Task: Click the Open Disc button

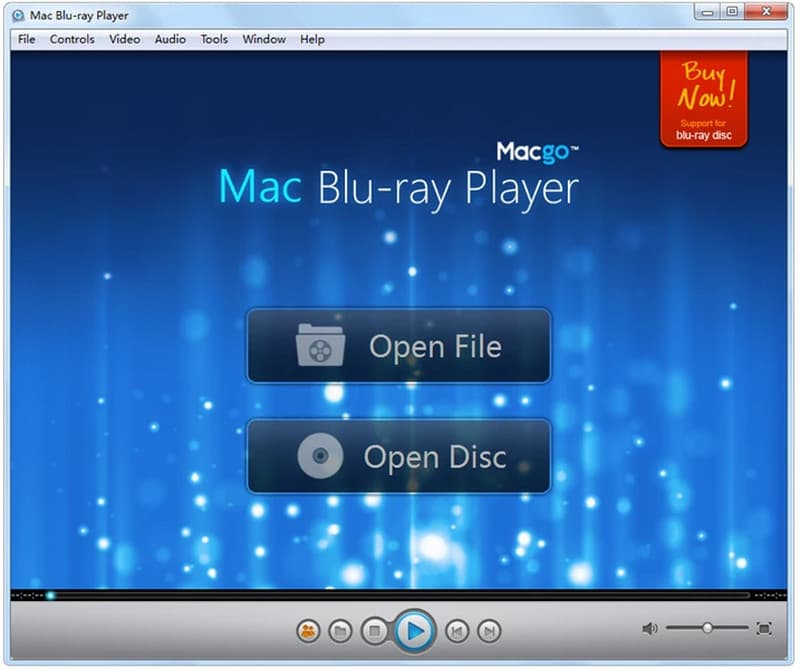Action: click(399, 457)
